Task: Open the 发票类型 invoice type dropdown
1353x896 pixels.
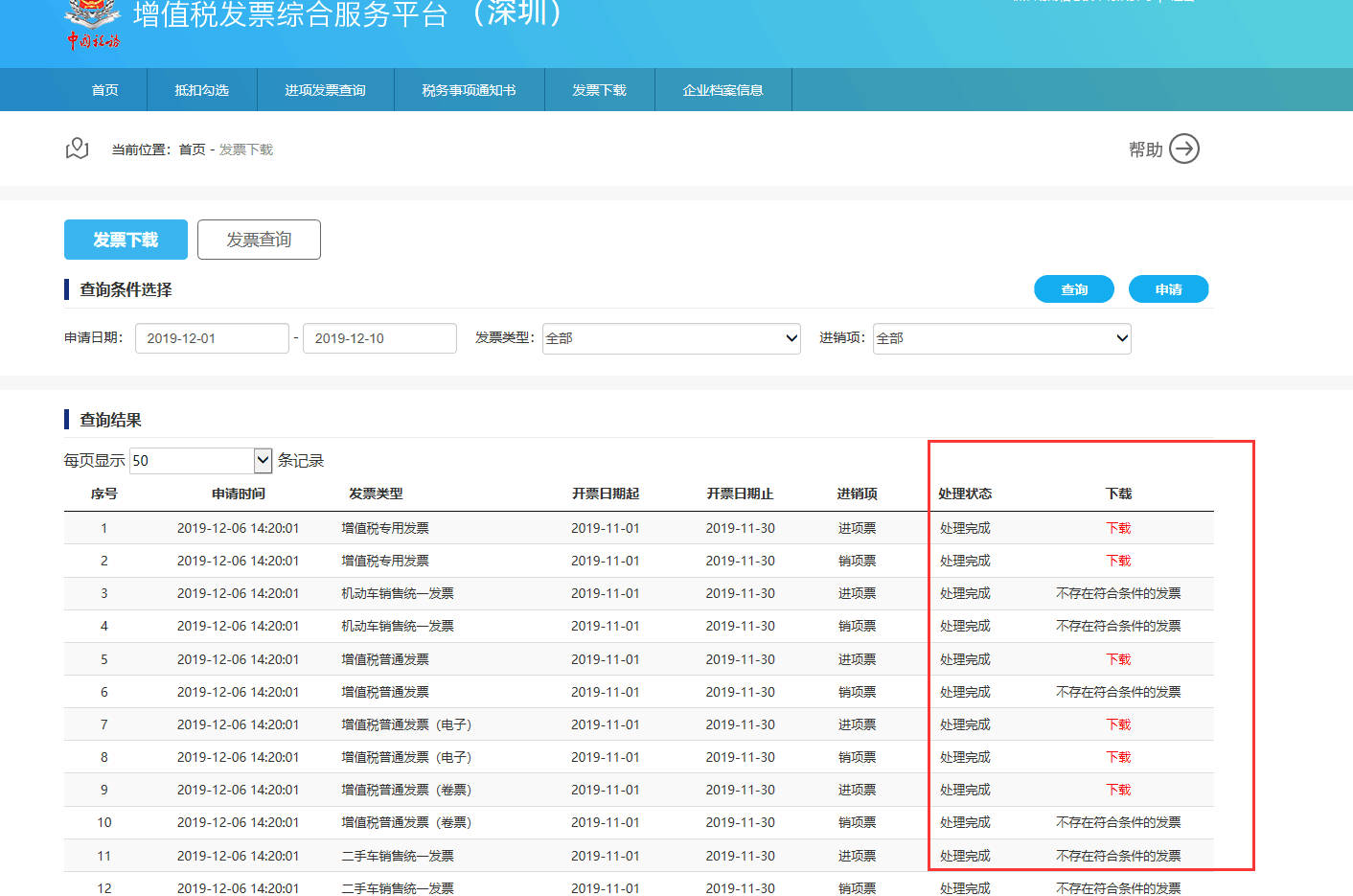Action: [671, 338]
